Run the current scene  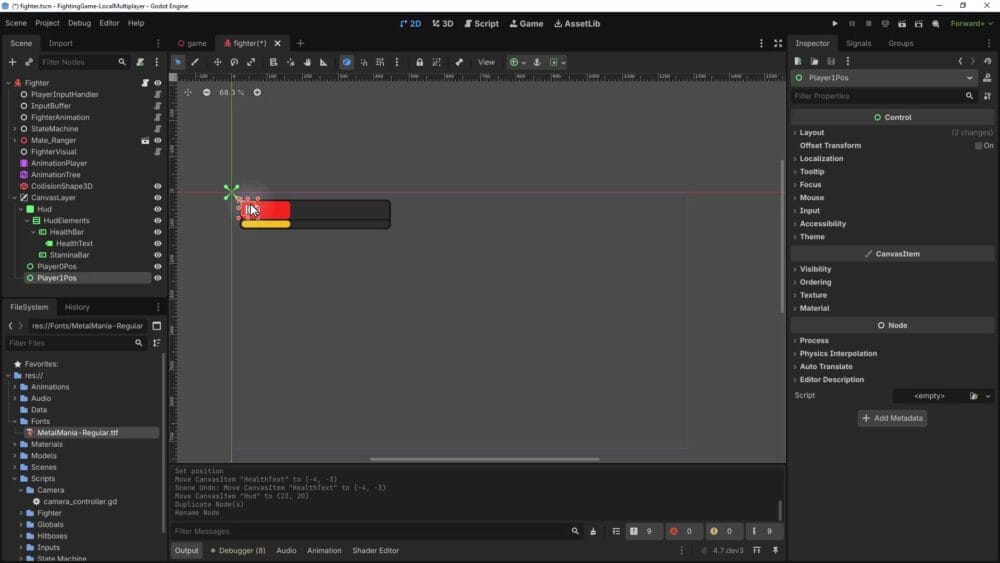click(902, 24)
